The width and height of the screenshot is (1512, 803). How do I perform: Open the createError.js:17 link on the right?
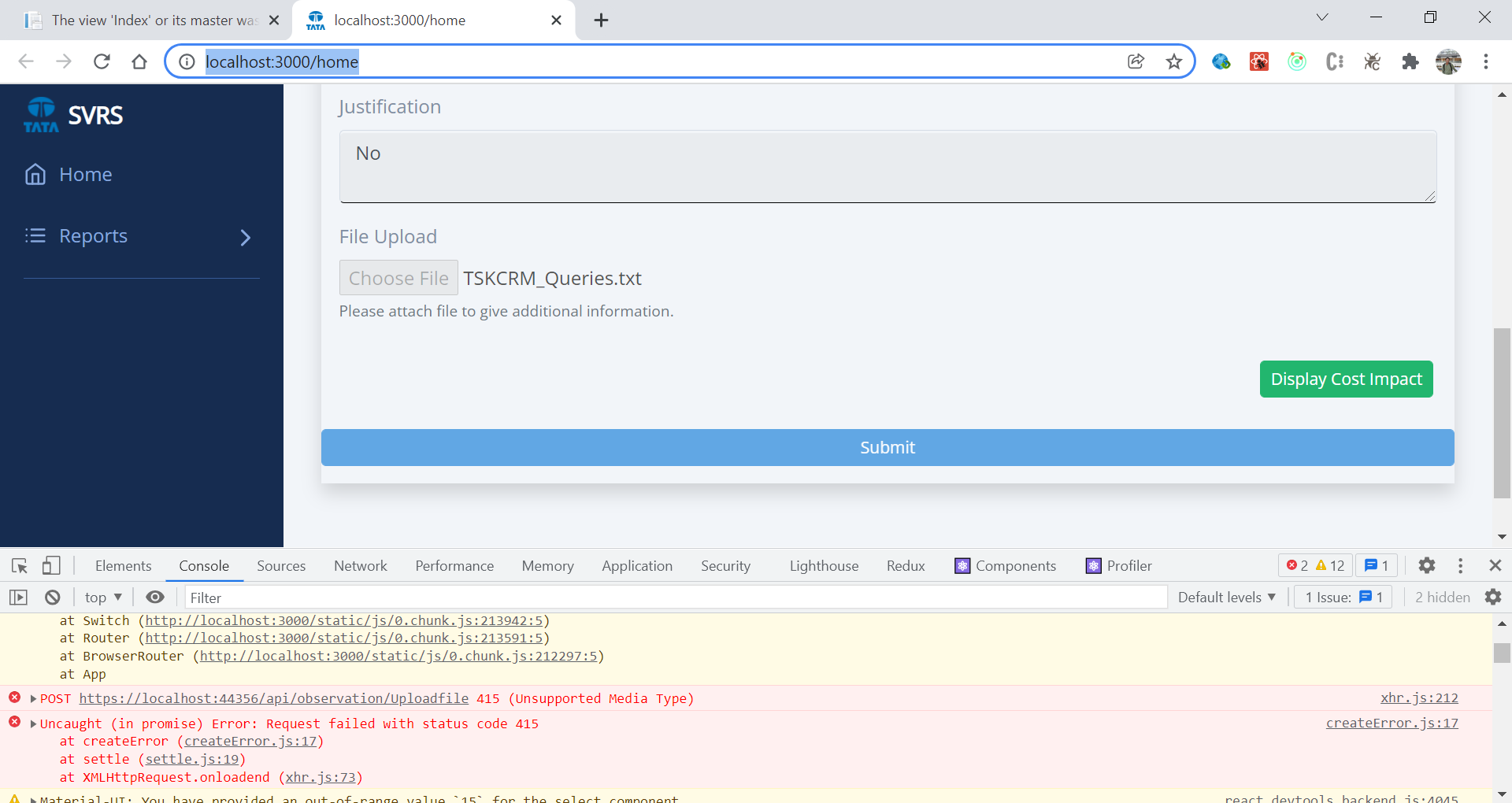point(1392,723)
